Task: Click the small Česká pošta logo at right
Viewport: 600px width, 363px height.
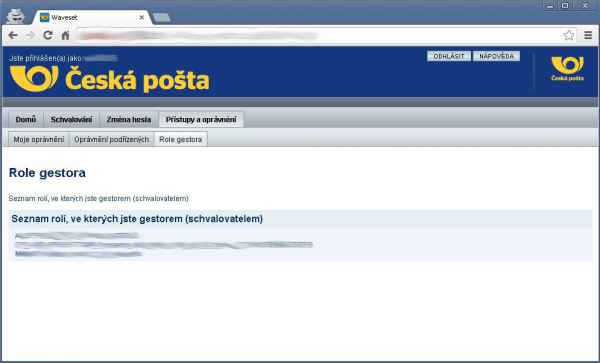Action: point(567,68)
